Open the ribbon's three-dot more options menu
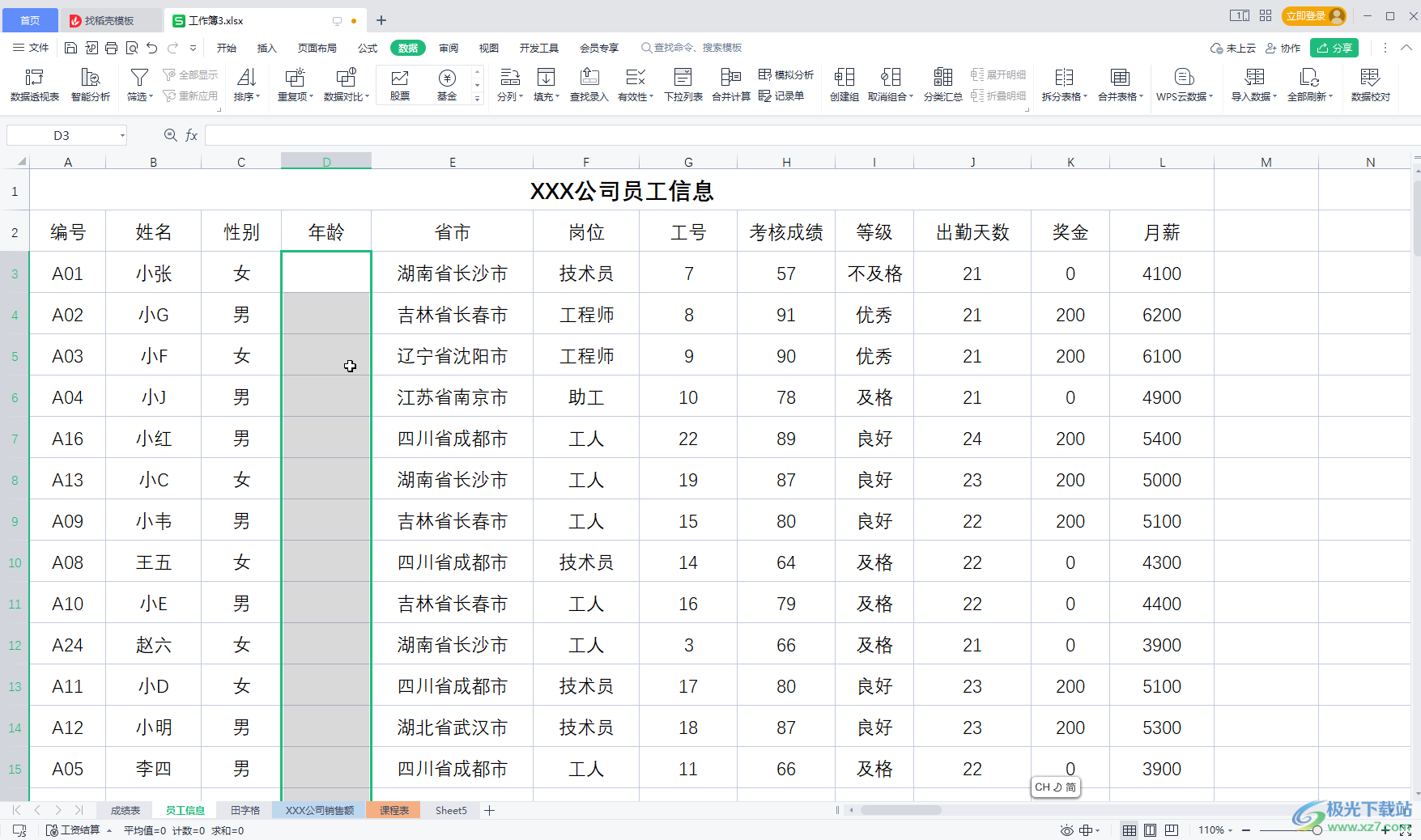The width and height of the screenshot is (1421, 840). (x=1385, y=48)
